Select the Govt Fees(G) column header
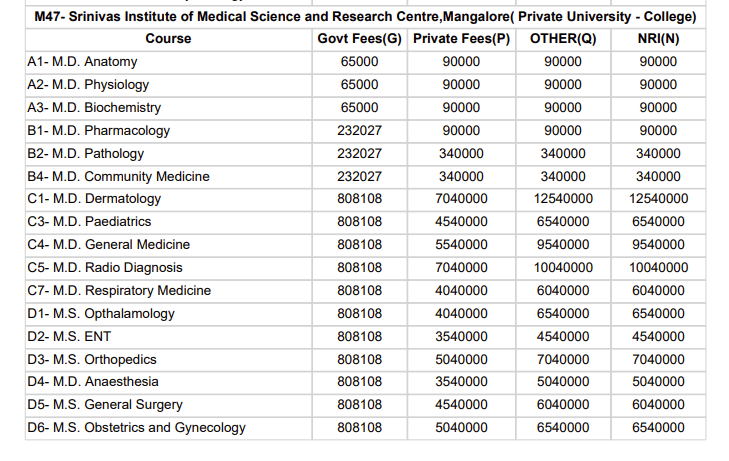Image resolution: width=729 pixels, height=461 pixels. click(359, 39)
